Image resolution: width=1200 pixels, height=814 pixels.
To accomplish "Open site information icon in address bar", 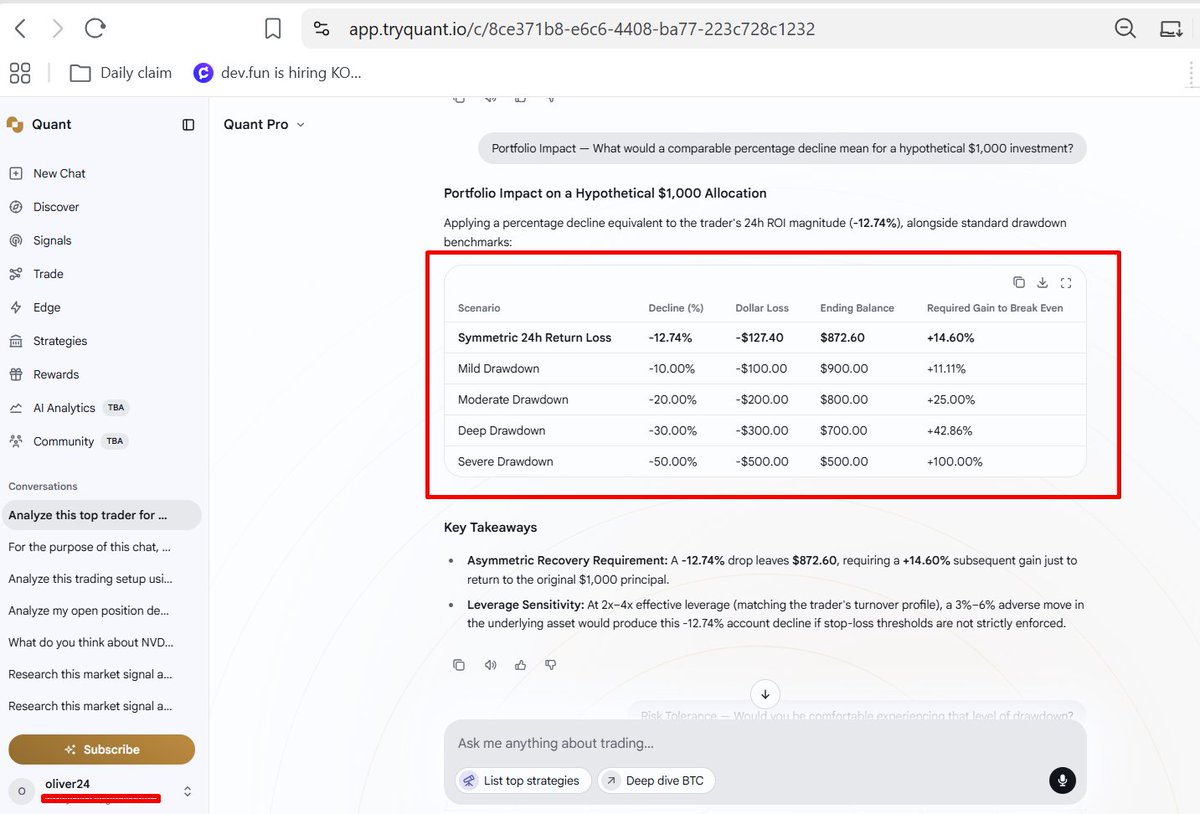I will [321, 29].
